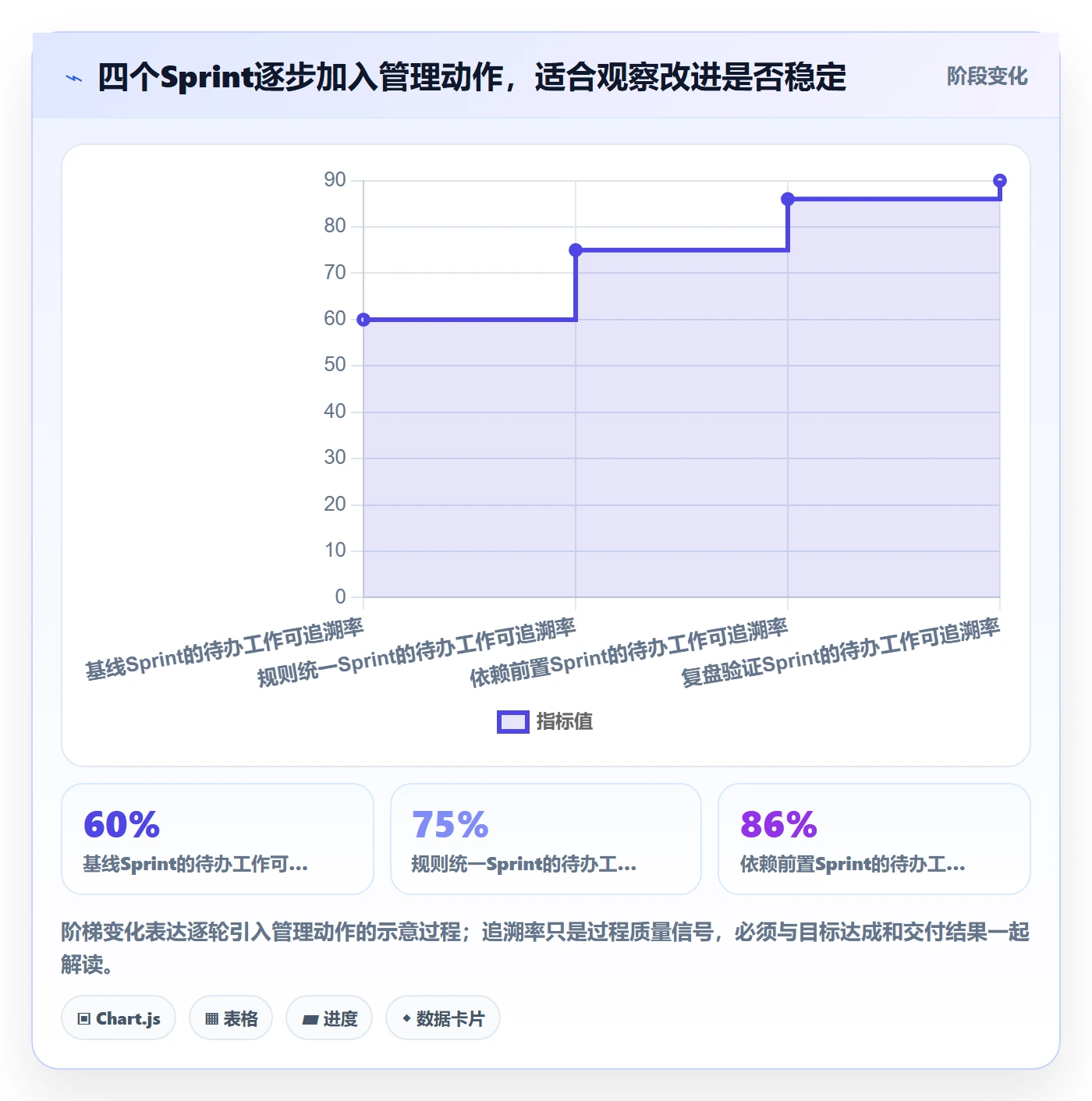Click the footnote text starting 阶梯变化表达
This screenshot has width=1092, height=1101.
[x=545, y=948]
